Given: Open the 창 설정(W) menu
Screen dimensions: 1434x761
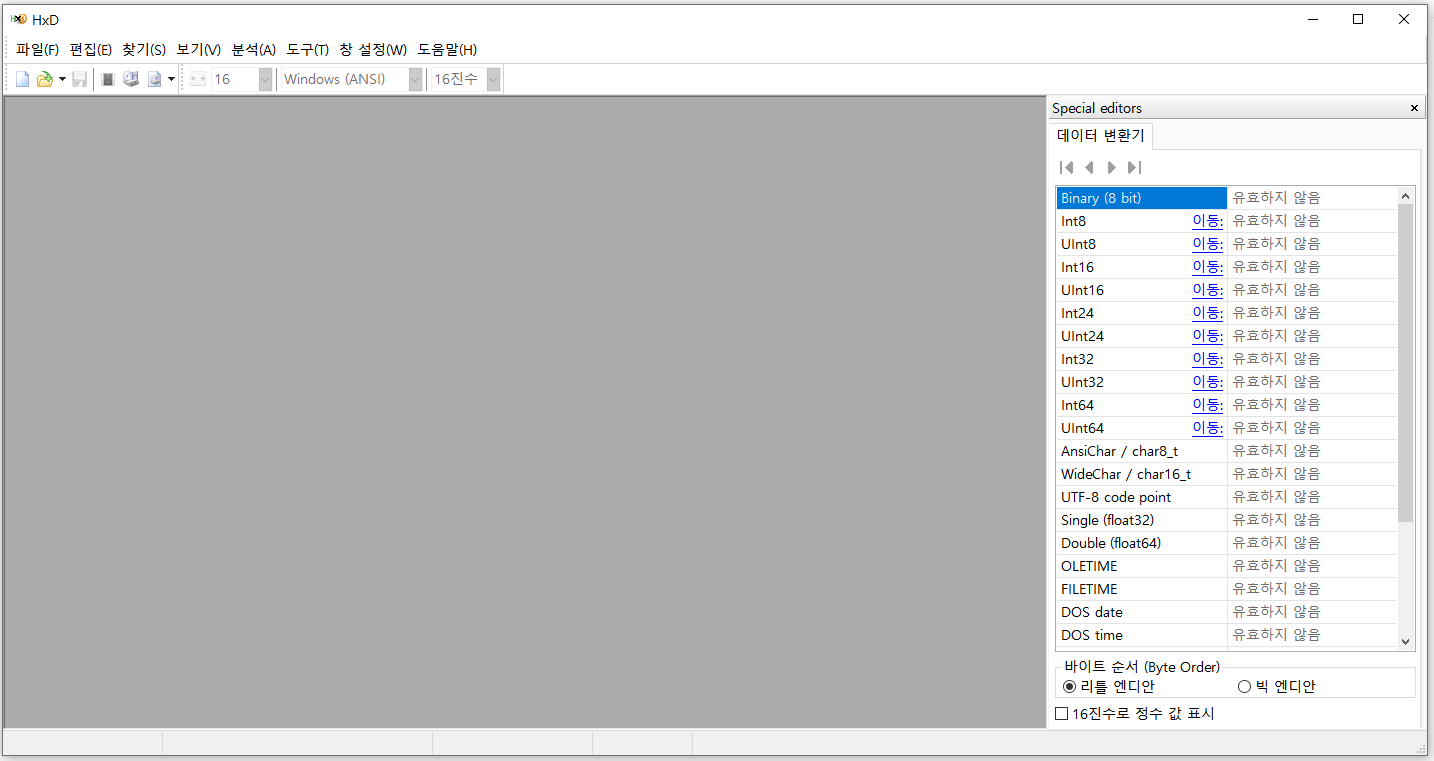Looking at the screenshot, I should coord(373,50).
